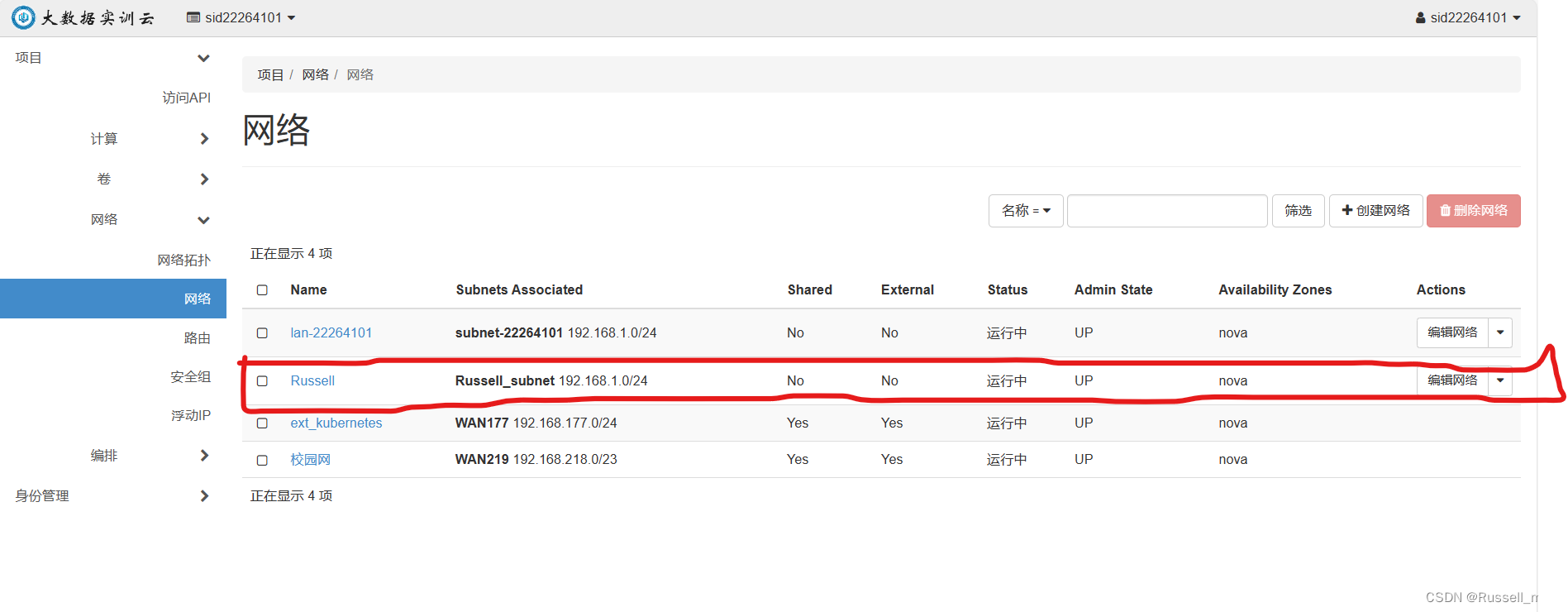Expand the 编排 sidebar group
This screenshot has height=612, width=1568.
point(149,456)
